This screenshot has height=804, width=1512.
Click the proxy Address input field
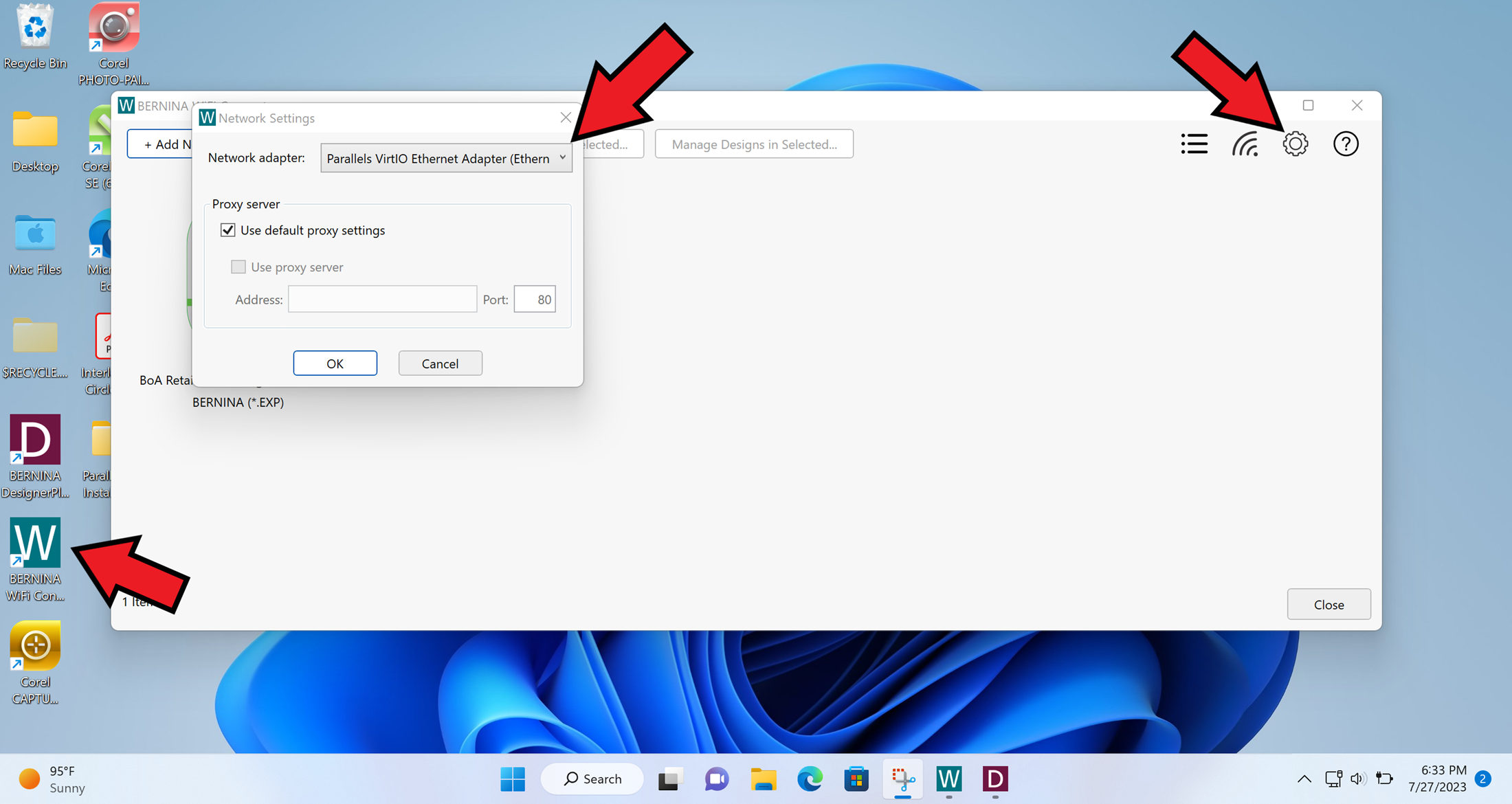(x=382, y=299)
